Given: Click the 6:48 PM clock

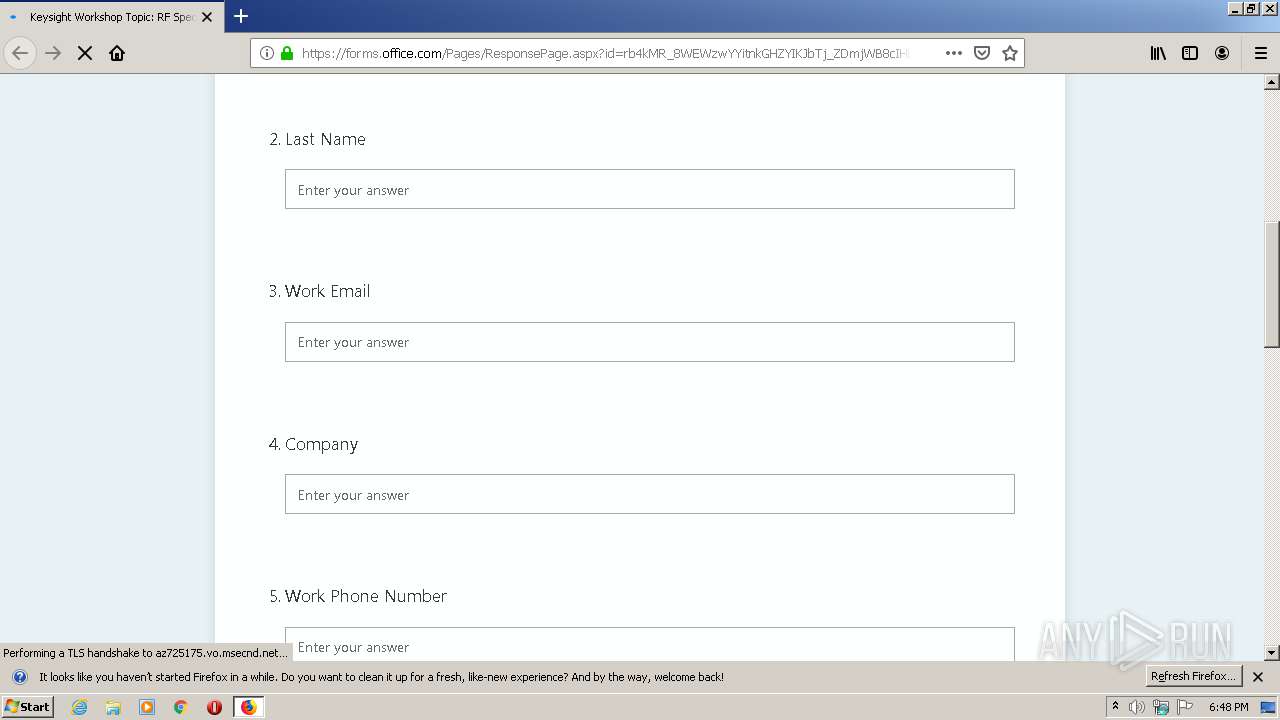Looking at the screenshot, I should [1228, 707].
